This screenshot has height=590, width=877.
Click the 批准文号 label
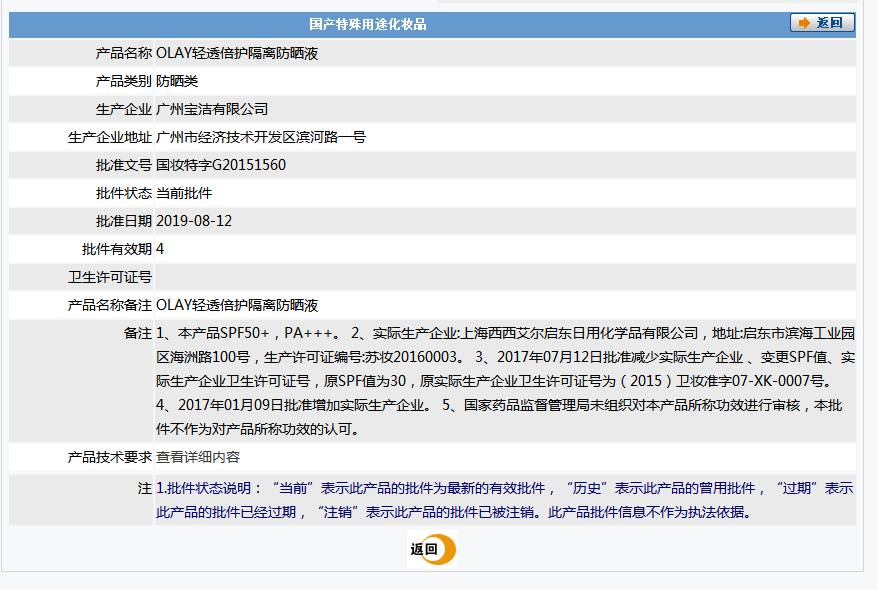coord(124,165)
